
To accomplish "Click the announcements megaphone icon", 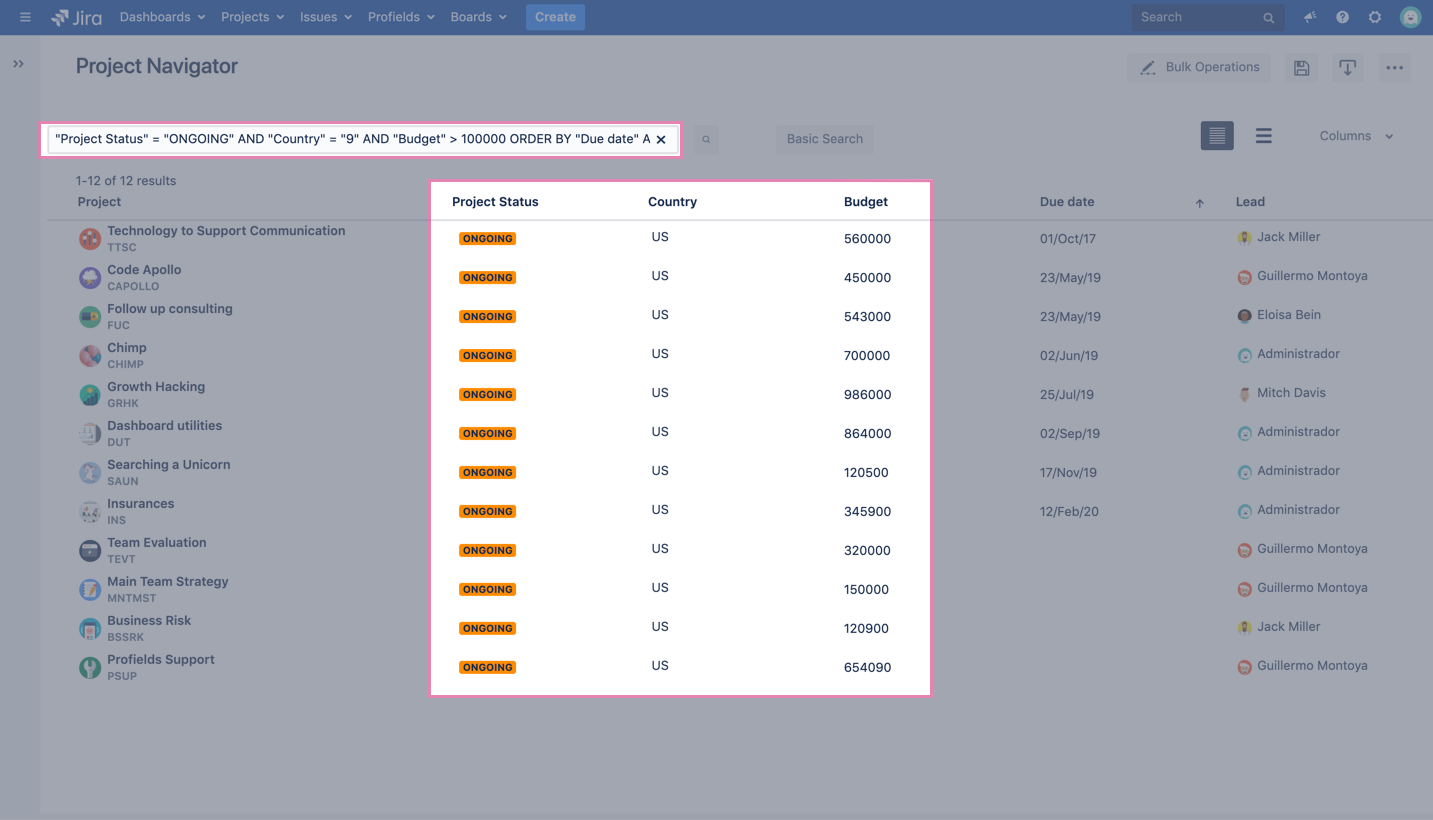I will pos(1309,17).
